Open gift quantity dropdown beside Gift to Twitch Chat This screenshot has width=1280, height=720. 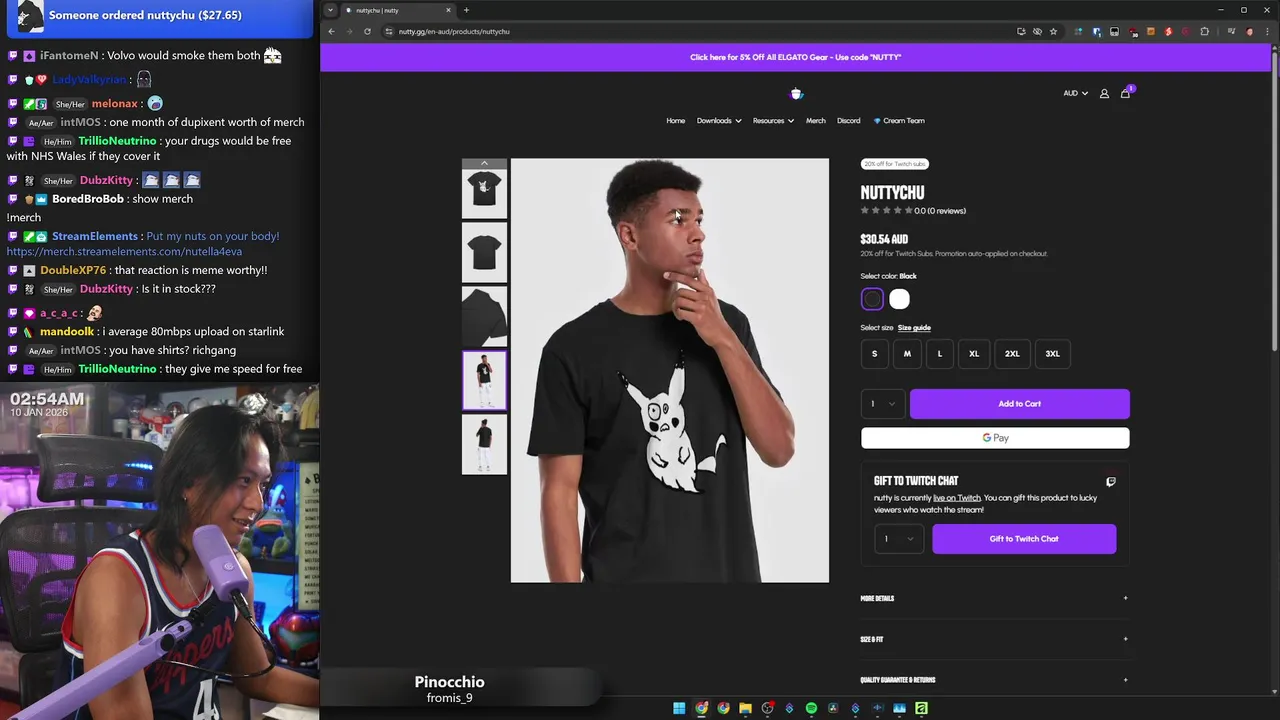tap(897, 539)
